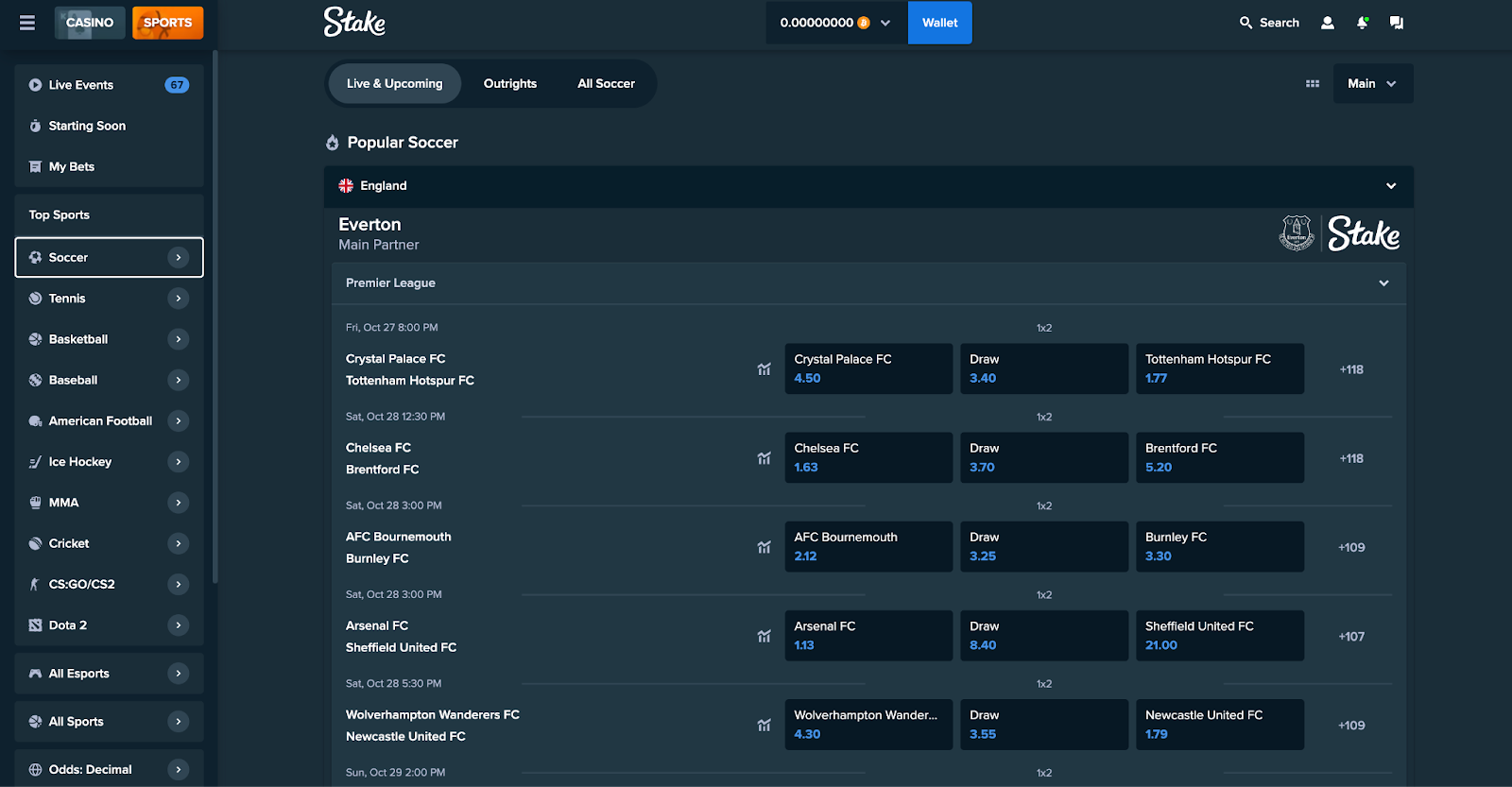Select Draw 3.70 for Chelsea match

pos(1044,458)
